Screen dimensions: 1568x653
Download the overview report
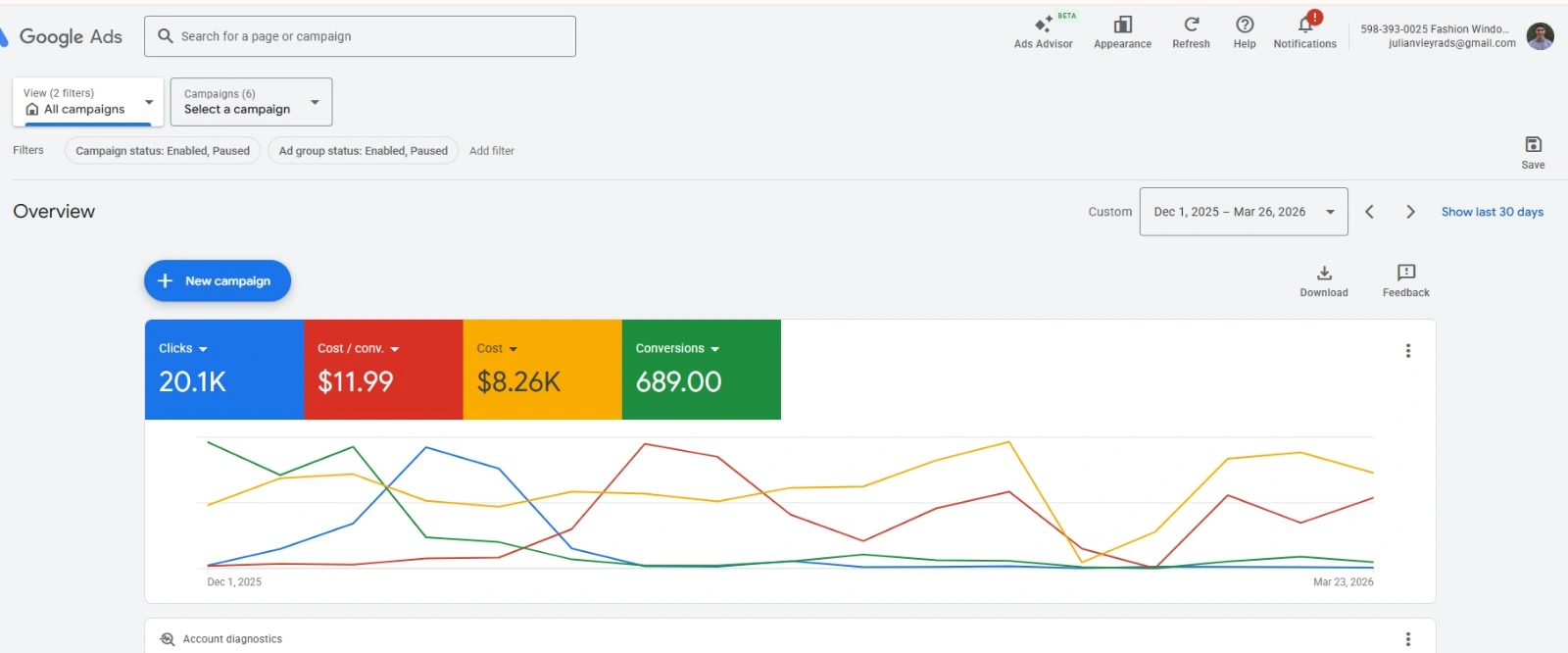coord(1324,279)
